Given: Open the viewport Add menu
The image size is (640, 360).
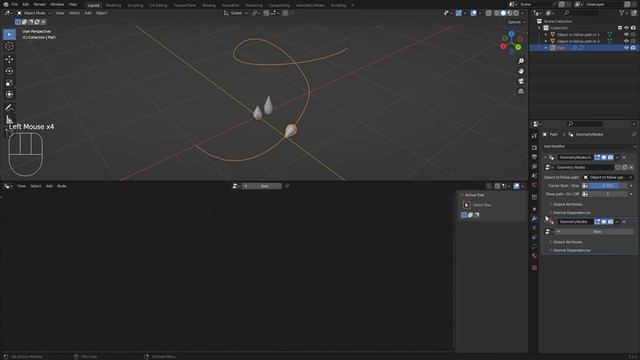Looking at the screenshot, I should [88, 13].
